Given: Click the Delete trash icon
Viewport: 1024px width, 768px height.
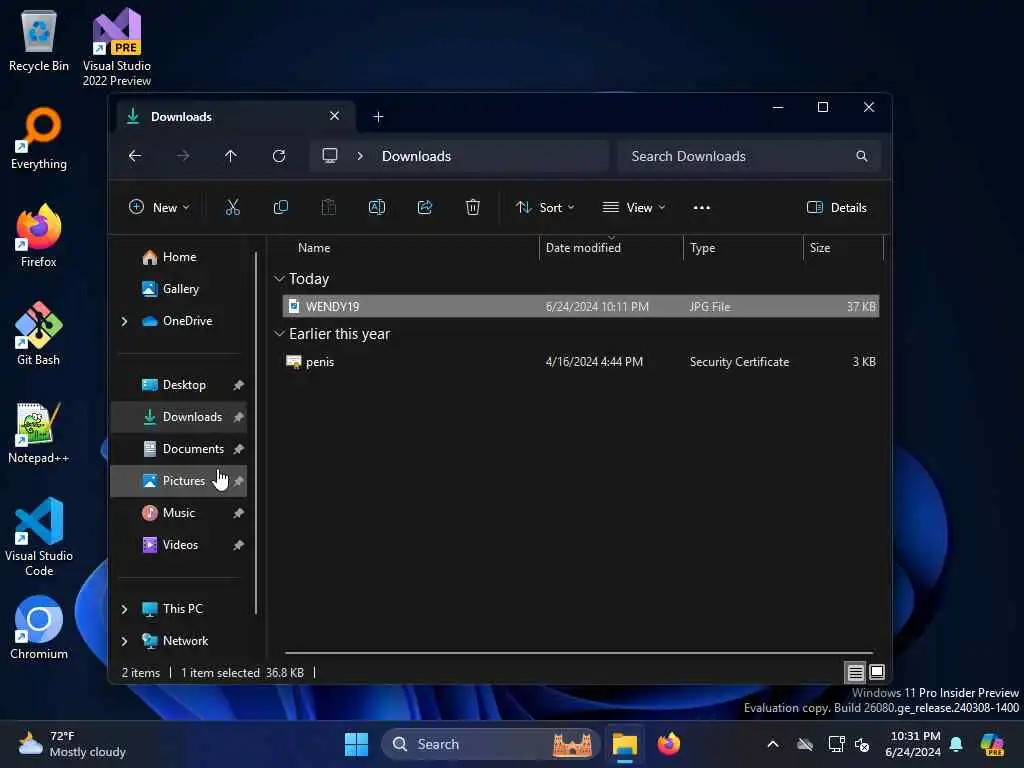Looking at the screenshot, I should (473, 208).
